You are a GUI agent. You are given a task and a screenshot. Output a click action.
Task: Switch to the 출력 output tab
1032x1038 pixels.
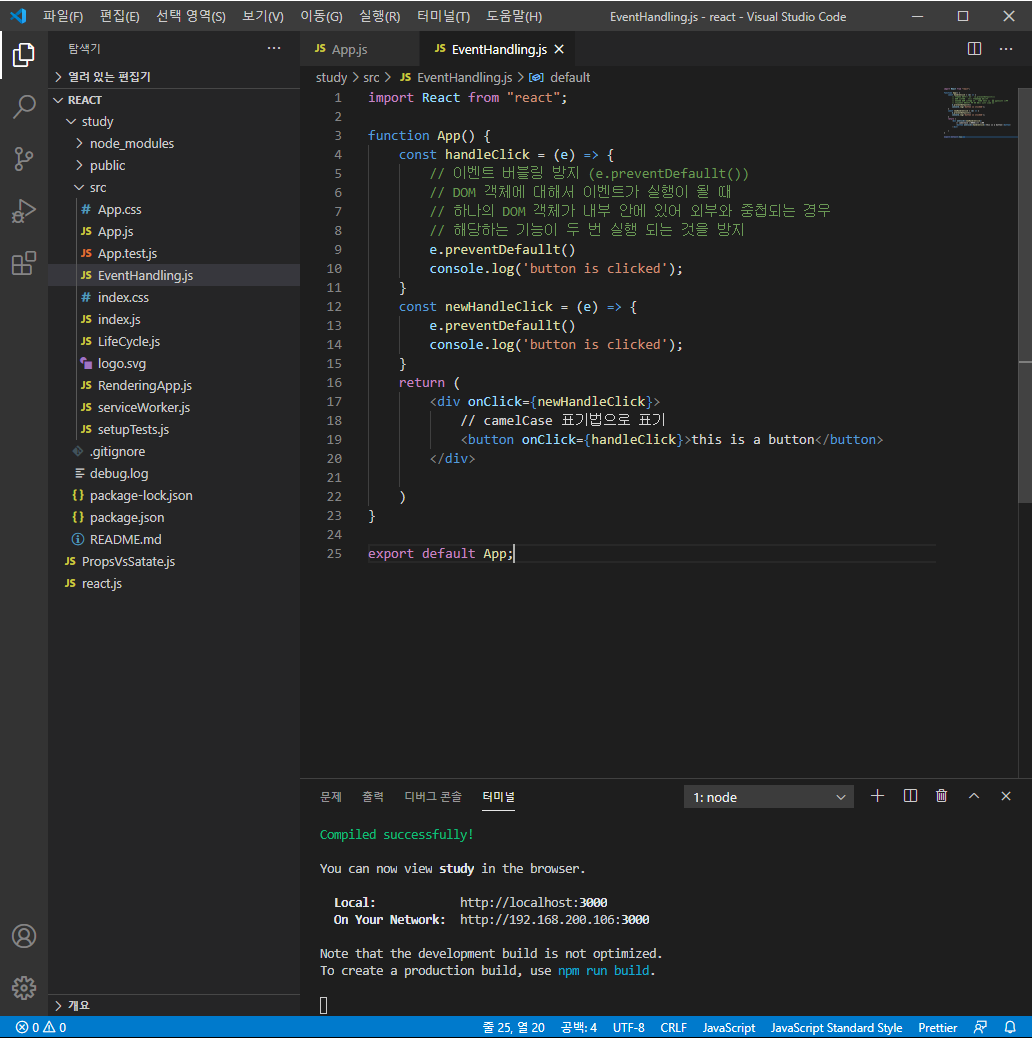click(373, 796)
